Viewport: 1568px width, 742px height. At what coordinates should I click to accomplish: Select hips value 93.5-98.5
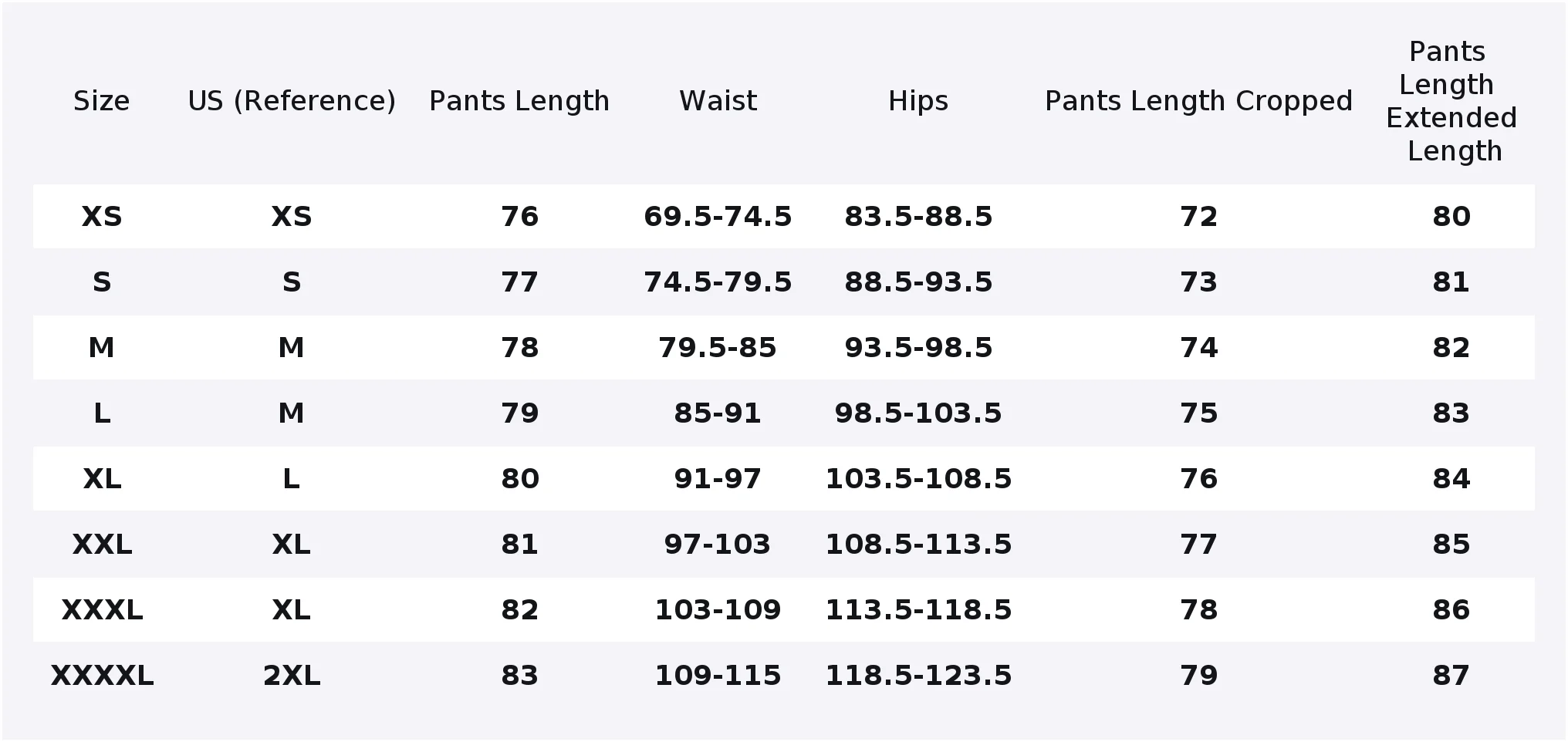click(918, 348)
